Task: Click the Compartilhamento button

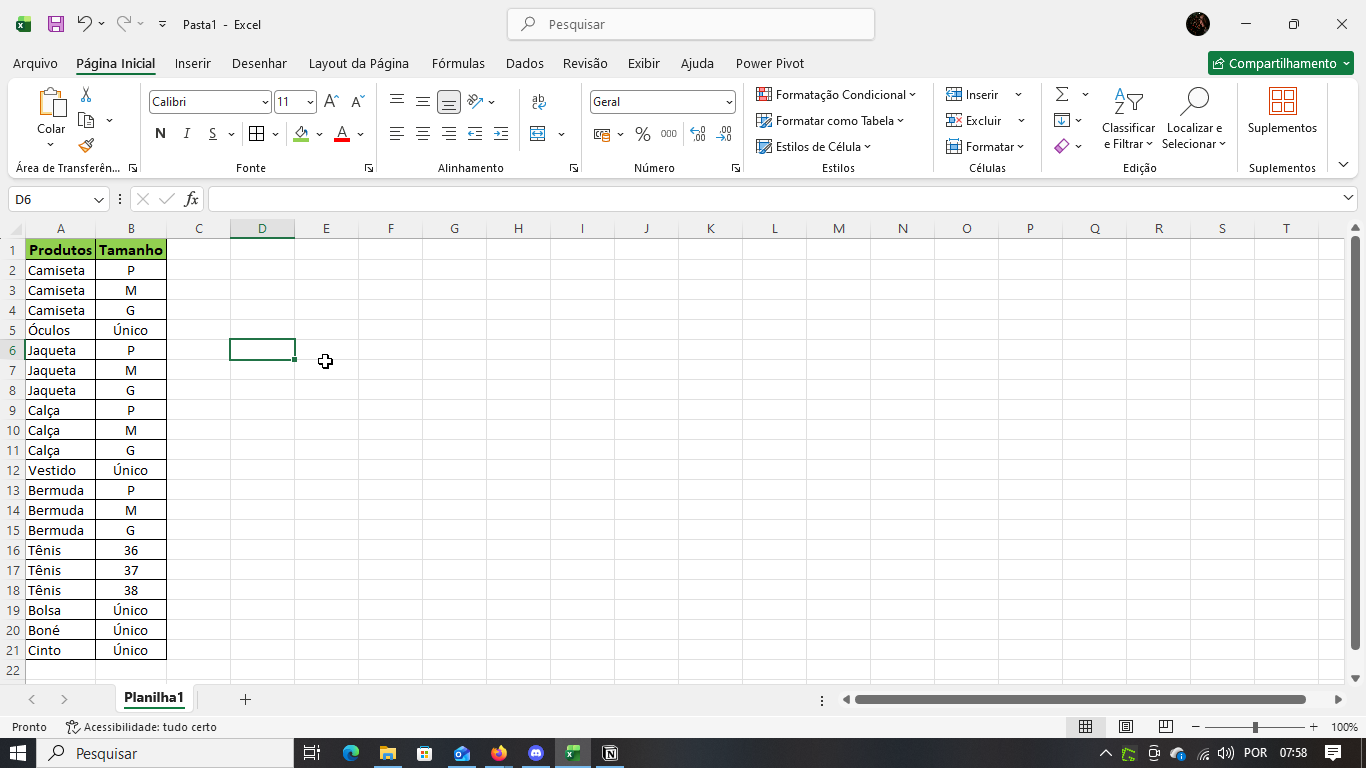Action: tap(1280, 62)
